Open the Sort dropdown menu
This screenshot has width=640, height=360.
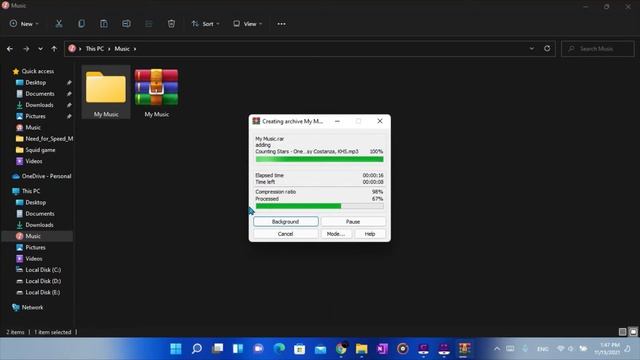point(206,24)
